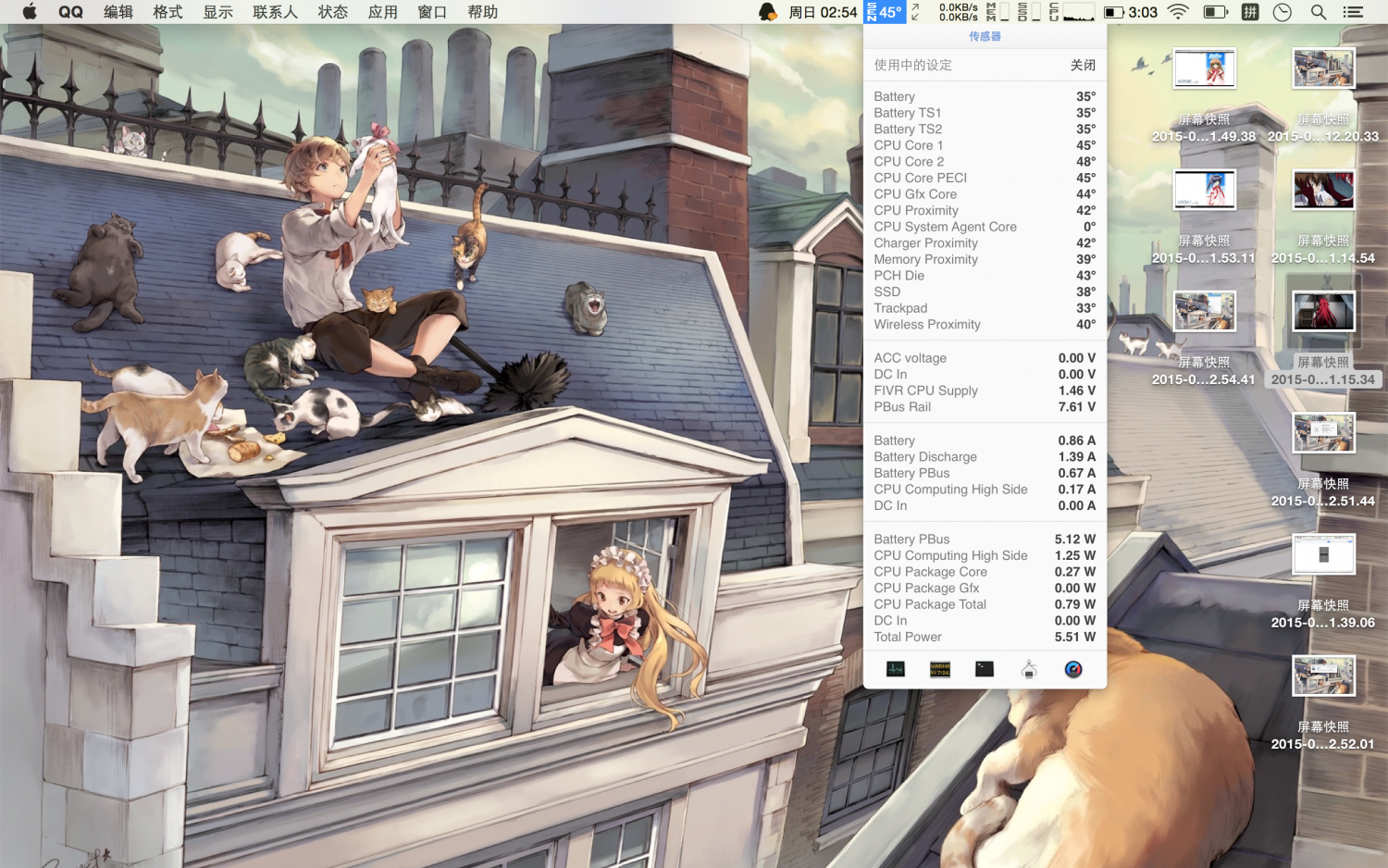Open Spotlight search
Image resolution: width=1388 pixels, height=868 pixels.
(1319, 12)
